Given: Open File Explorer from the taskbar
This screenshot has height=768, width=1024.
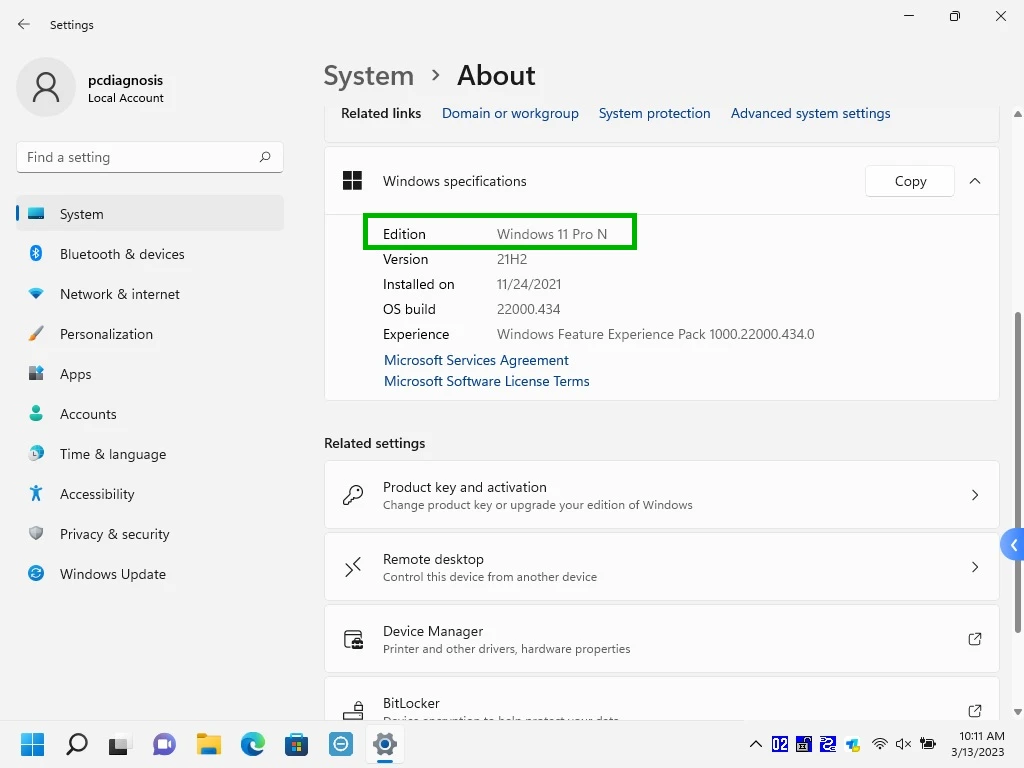Looking at the screenshot, I should coord(208,744).
